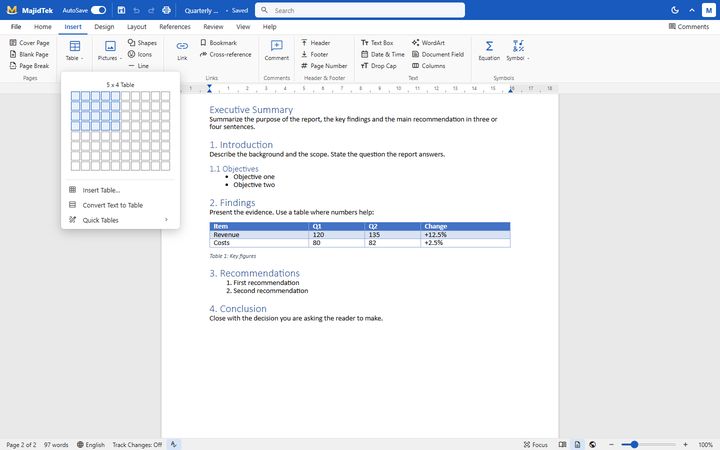Enable Focus mode
Image resolution: width=720 pixels, height=450 pixels.
click(x=535, y=444)
